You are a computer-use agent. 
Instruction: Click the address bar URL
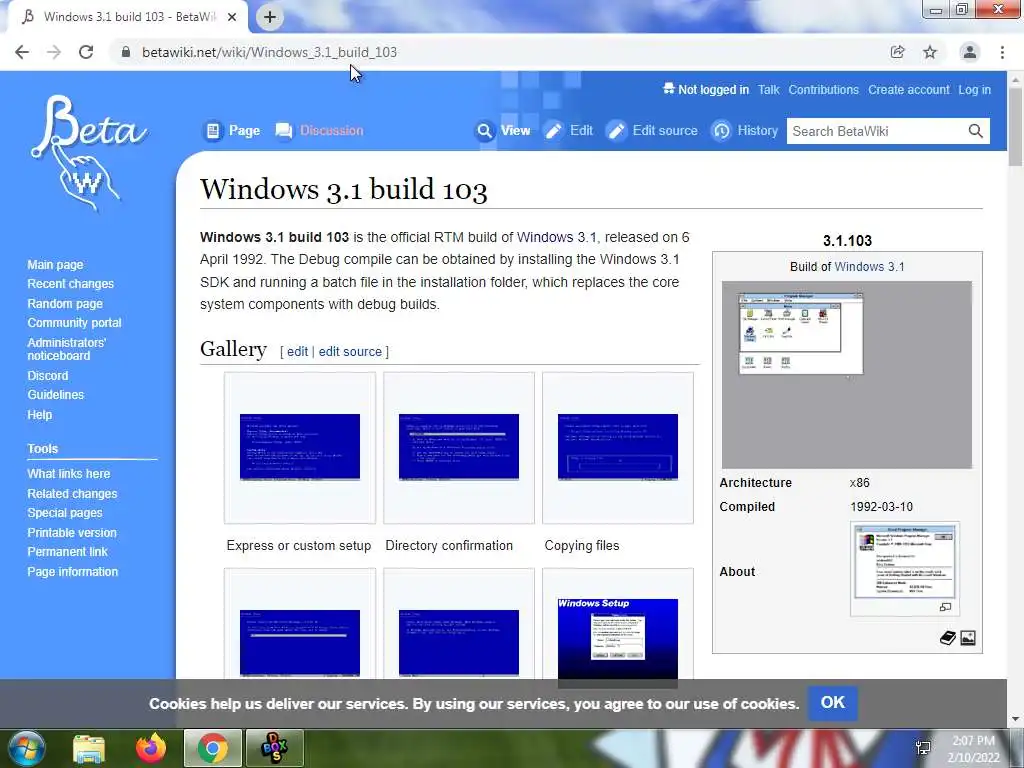click(270, 52)
